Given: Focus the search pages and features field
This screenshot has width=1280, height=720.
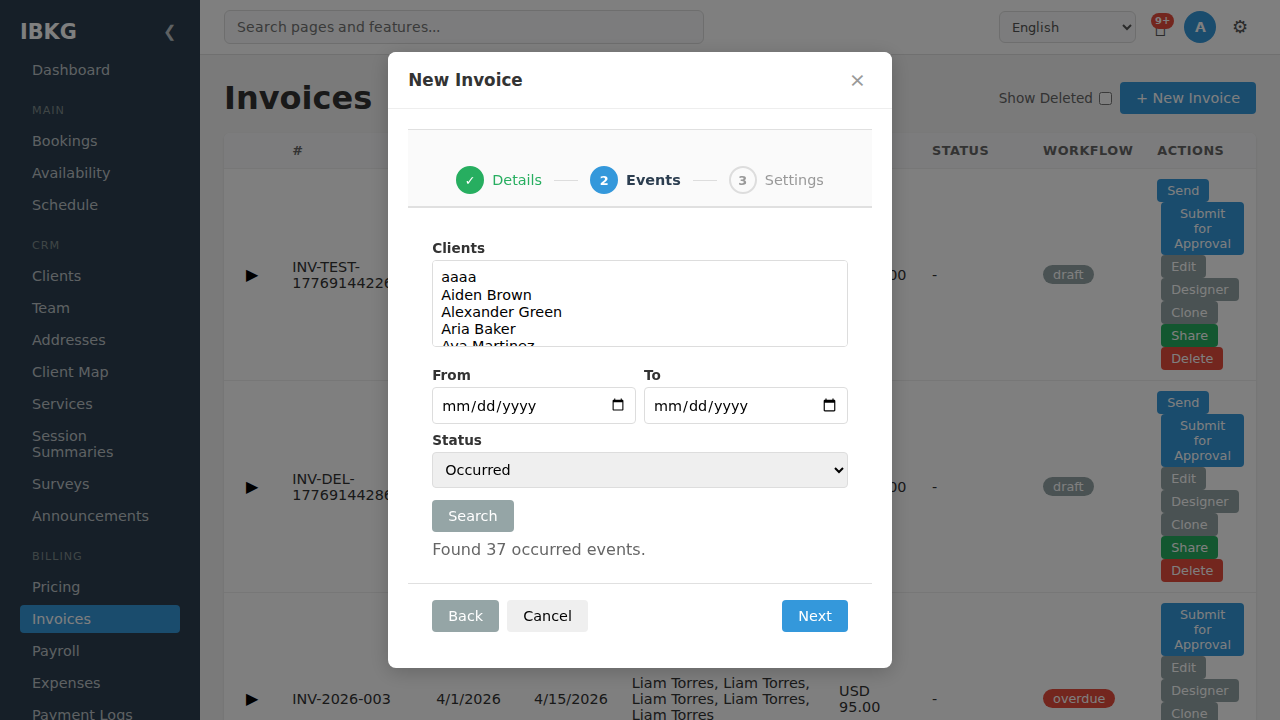Looking at the screenshot, I should (464, 27).
